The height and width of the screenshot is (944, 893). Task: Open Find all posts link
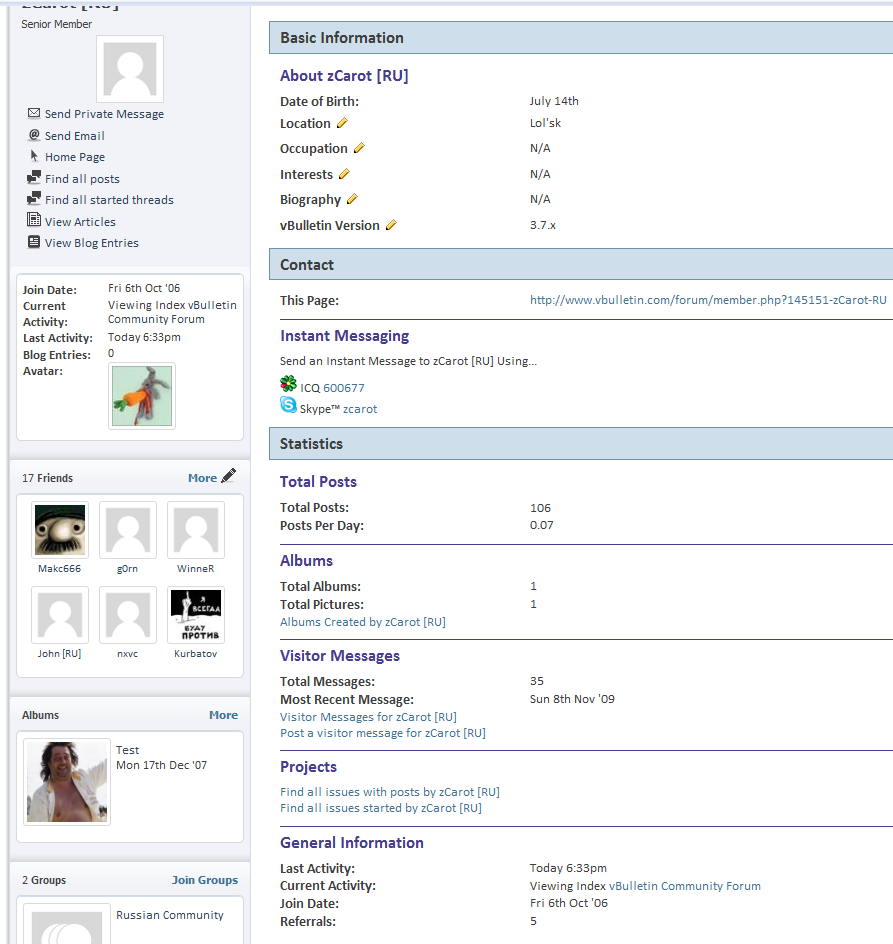pyautogui.click(x=82, y=179)
